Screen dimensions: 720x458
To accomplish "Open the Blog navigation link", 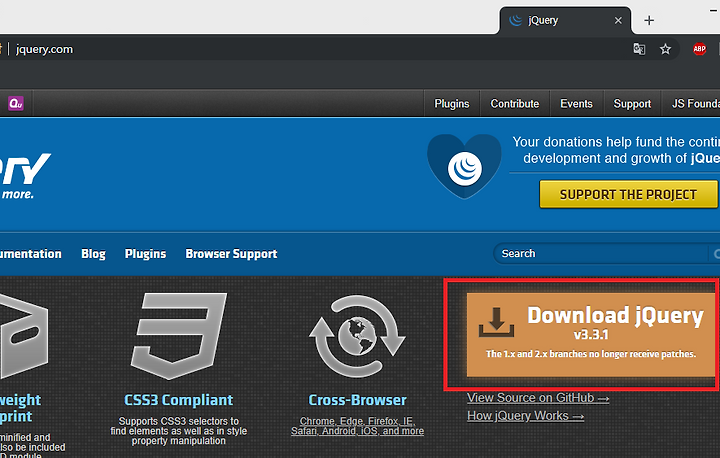I will 93,254.
